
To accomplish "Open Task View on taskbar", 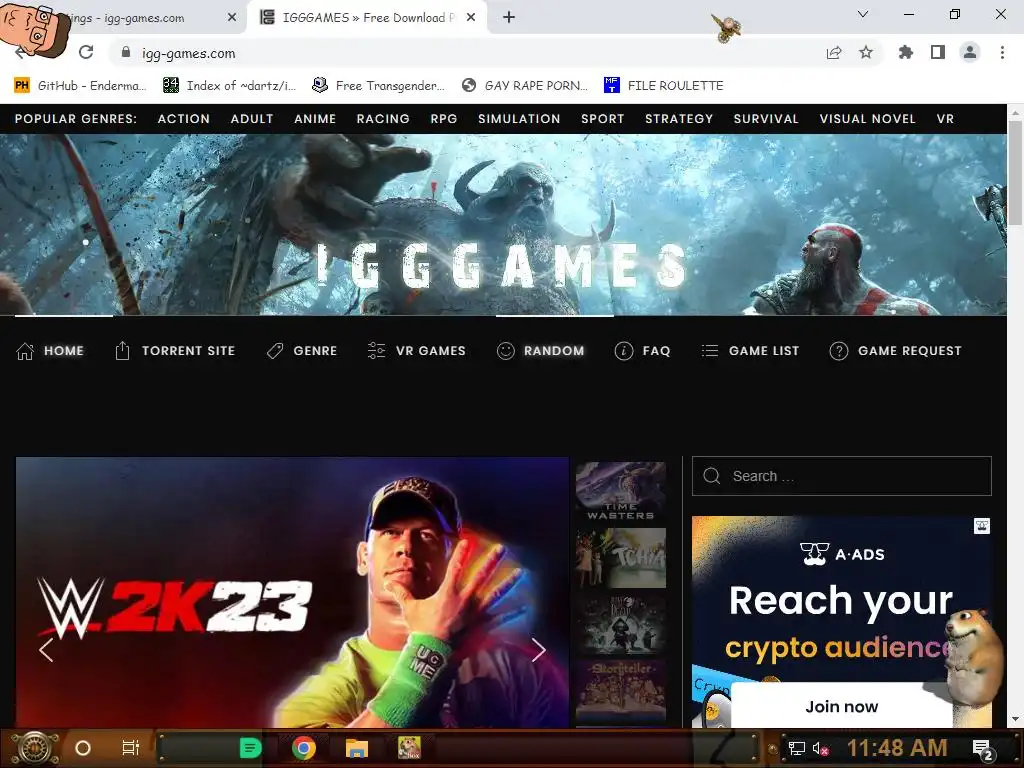I will point(131,748).
